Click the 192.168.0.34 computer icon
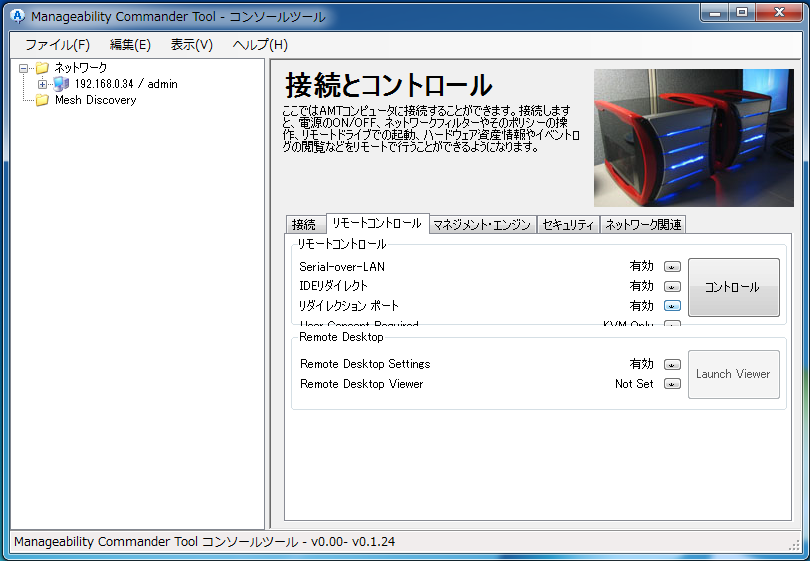This screenshot has width=810, height=561. [61, 84]
